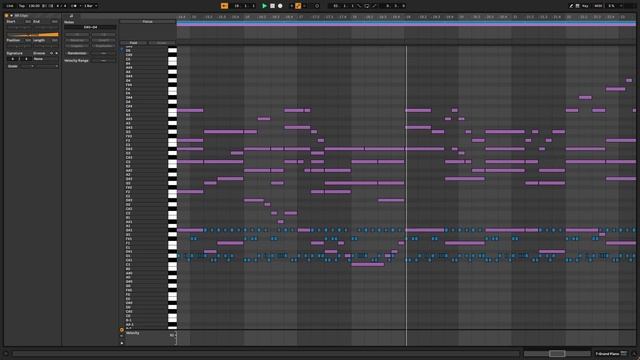Toggle the Punch-In switch icon
This screenshot has width=640, height=360.
[x=359, y=6]
